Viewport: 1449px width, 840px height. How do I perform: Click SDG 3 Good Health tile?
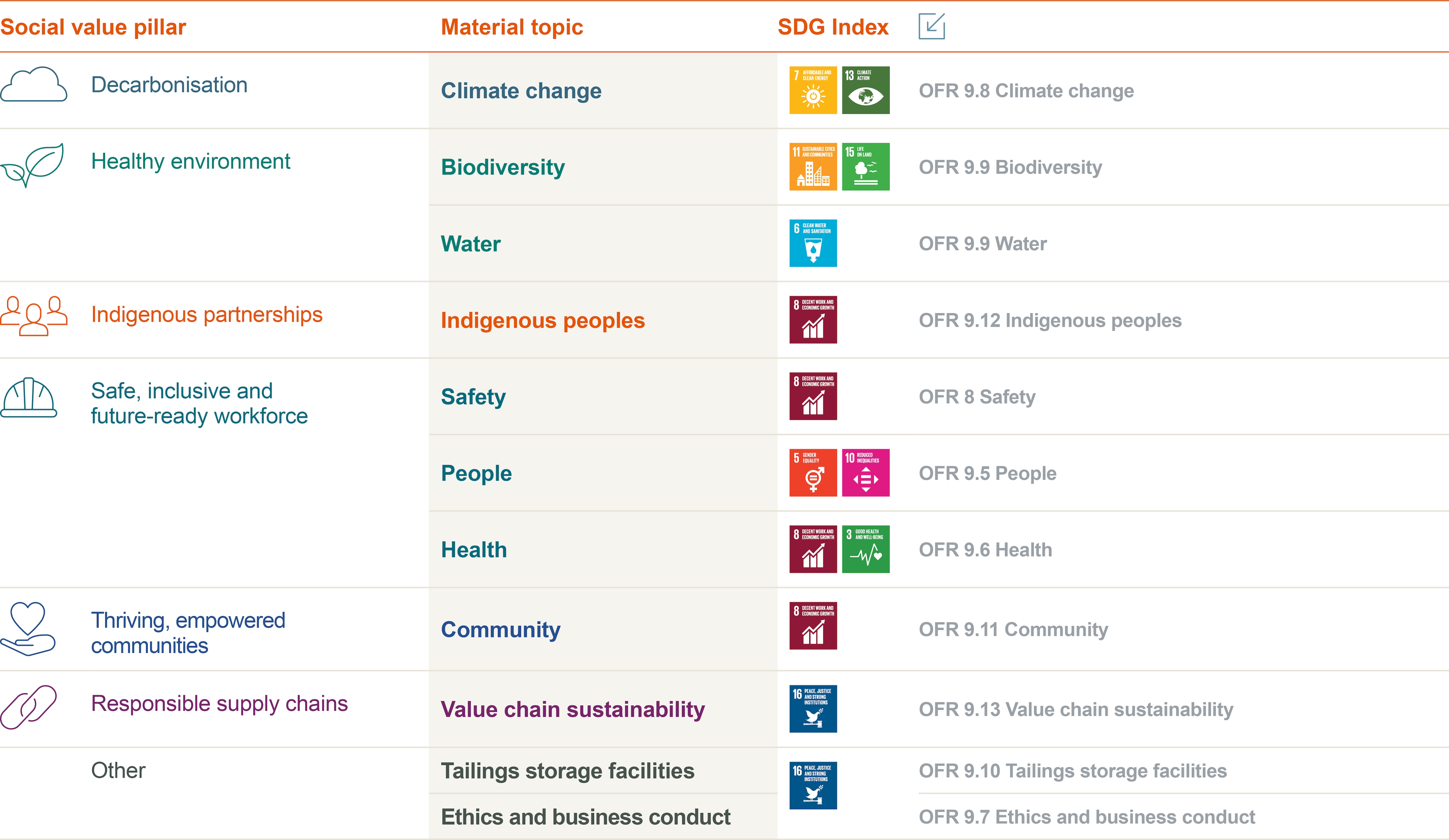pyautogui.click(x=865, y=549)
